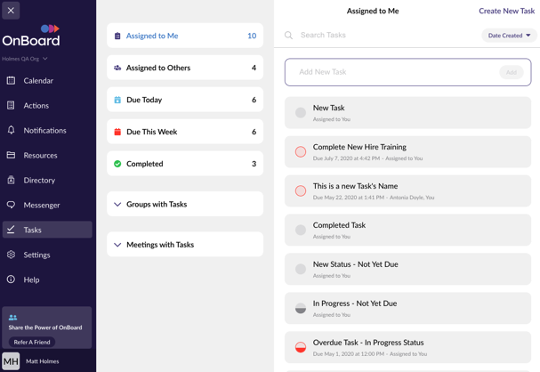Click the Add button for new task
Image resolution: width=540 pixels, height=372 pixels.
511,72
